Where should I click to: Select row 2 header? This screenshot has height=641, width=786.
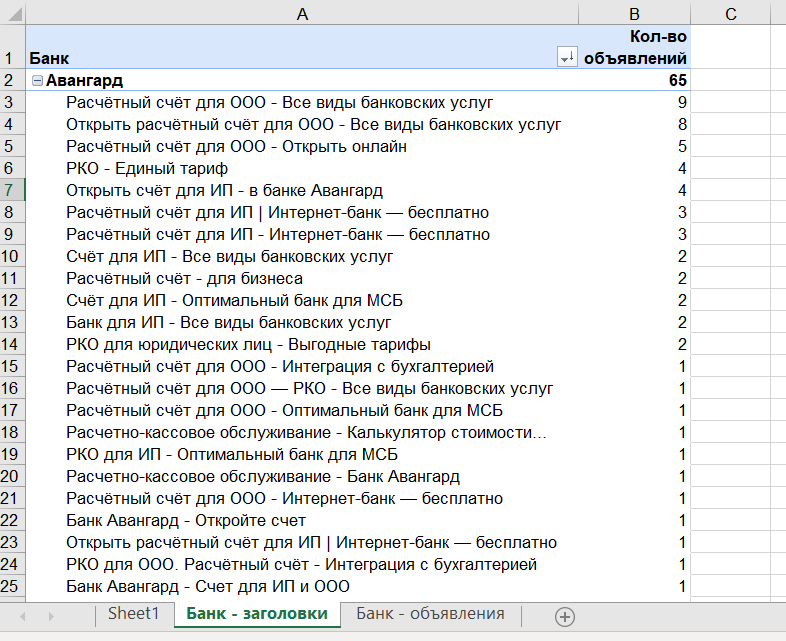(13, 80)
